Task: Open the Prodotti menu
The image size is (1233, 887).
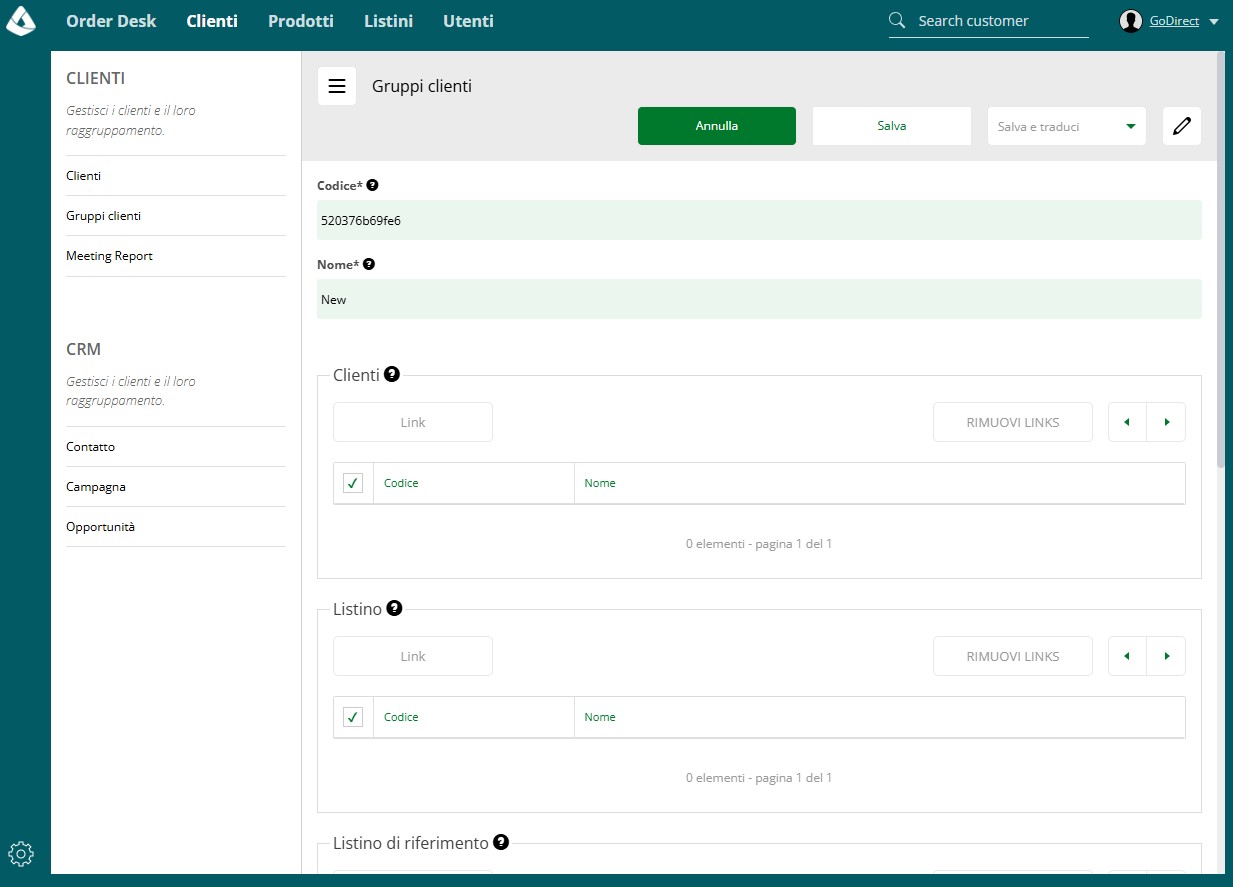Action: 301,21
